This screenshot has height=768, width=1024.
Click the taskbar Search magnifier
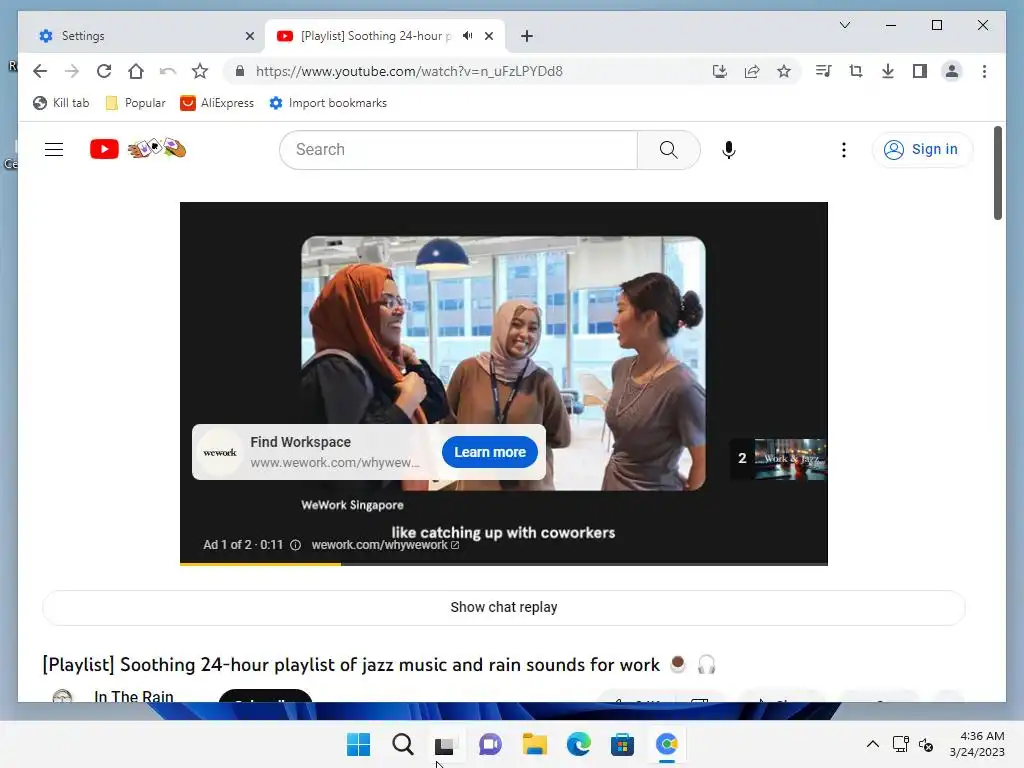(x=402, y=744)
